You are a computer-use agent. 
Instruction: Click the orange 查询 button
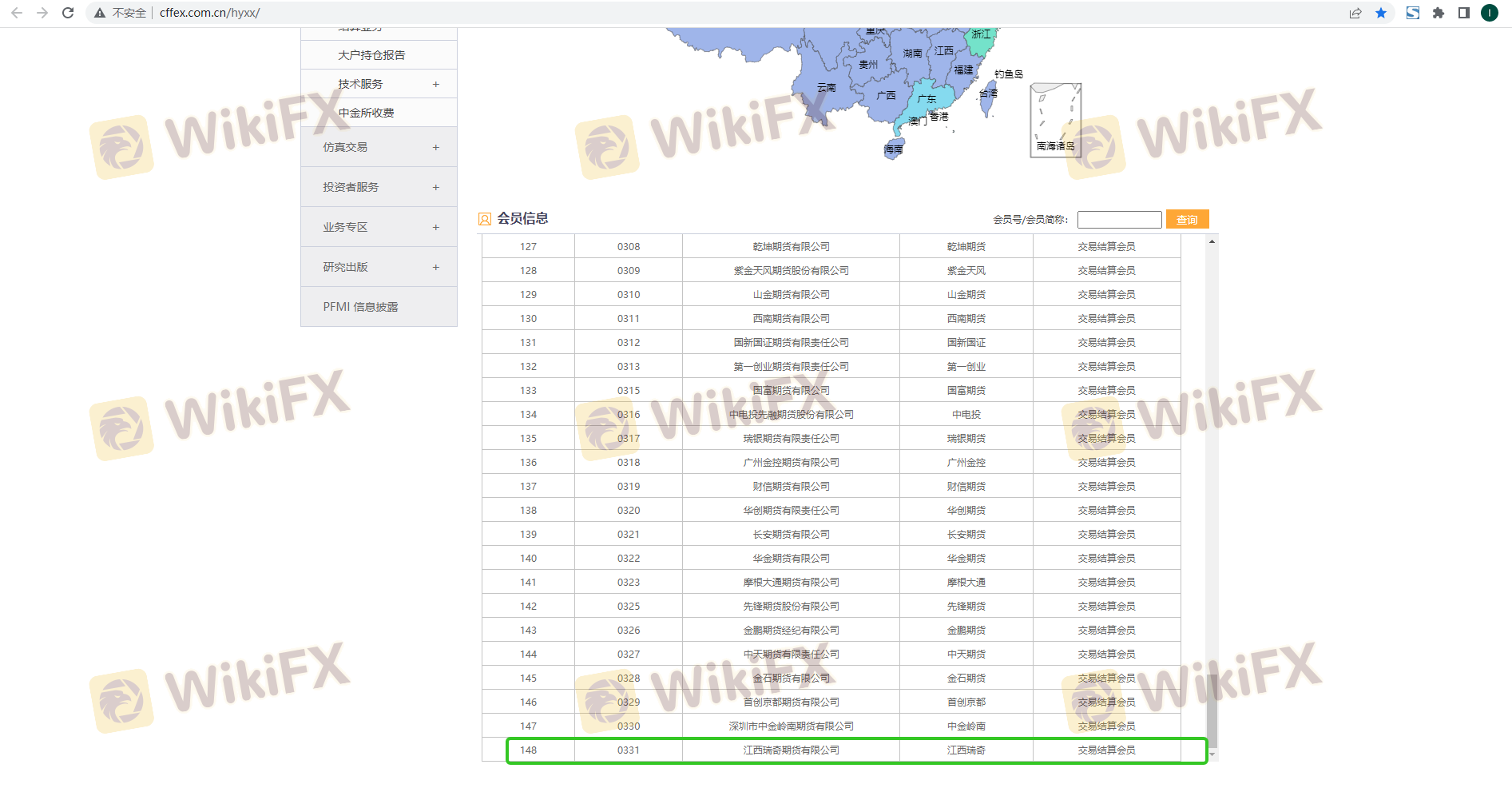[x=1187, y=220]
